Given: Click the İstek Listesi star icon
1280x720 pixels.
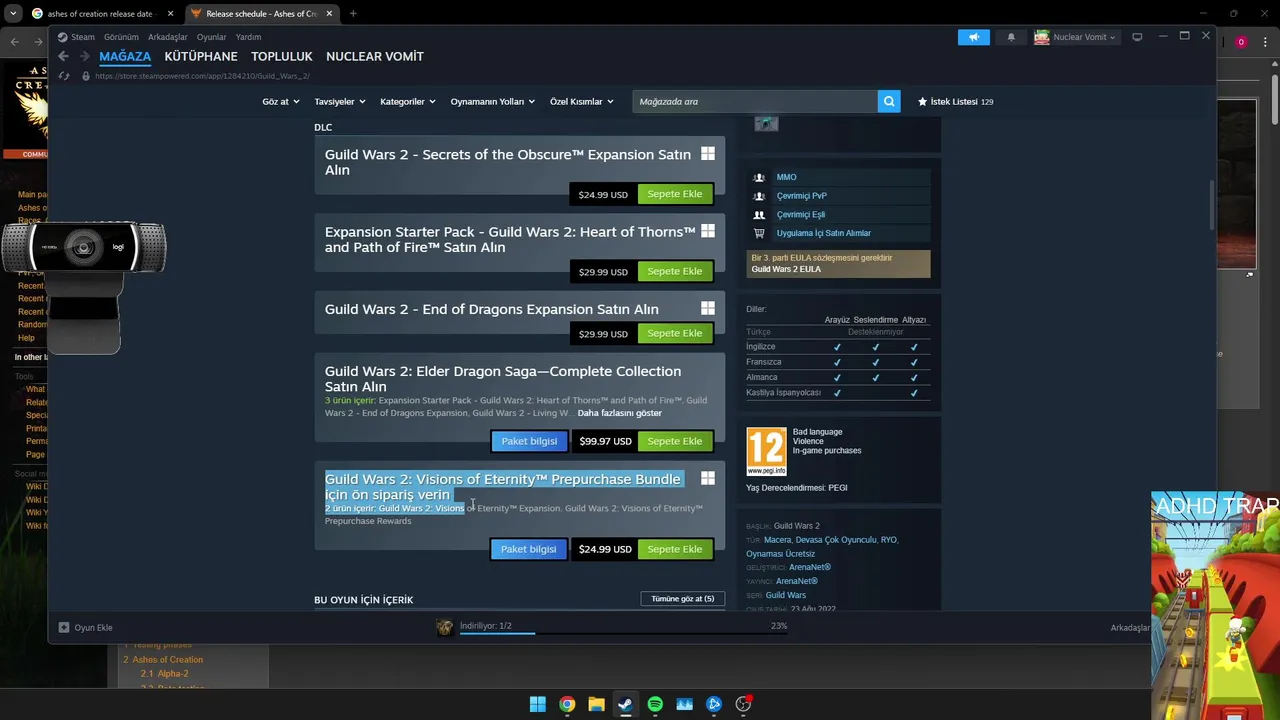Looking at the screenshot, I should click(922, 101).
